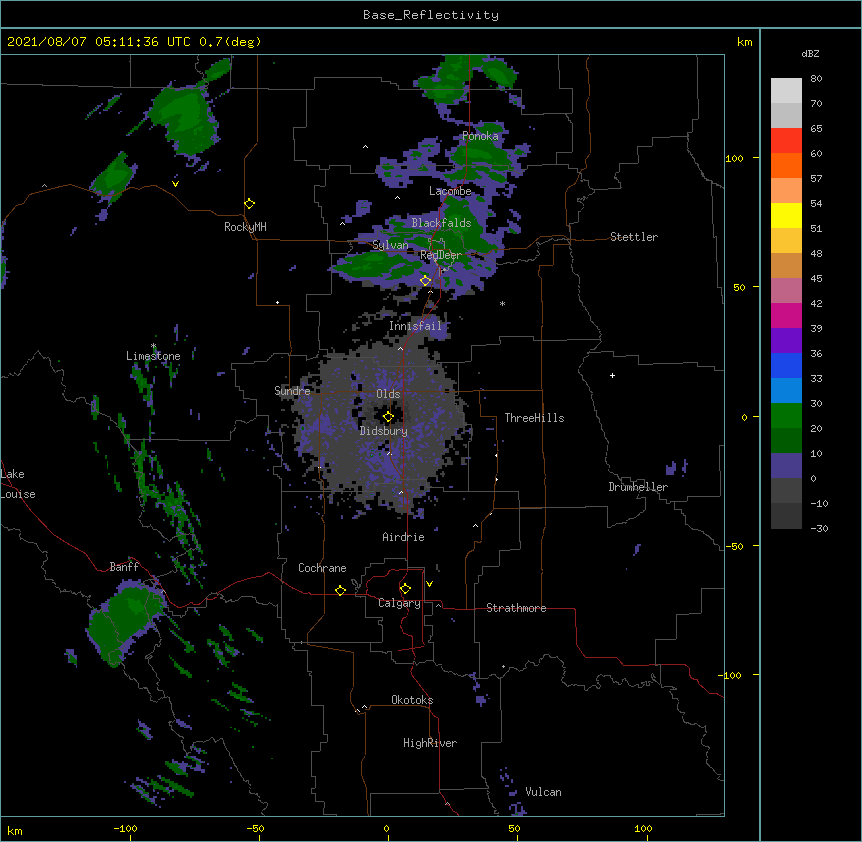
Task: Select the magenta 42-39 dBZ legend swatch
Action: (x=786, y=315)
